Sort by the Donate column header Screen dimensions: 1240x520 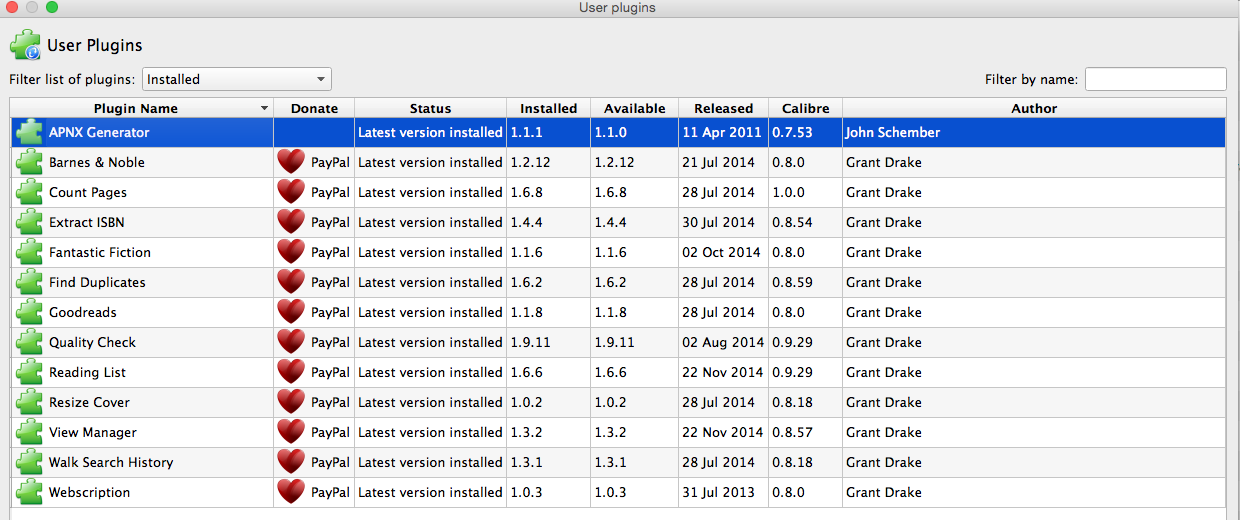coord(314,108)
